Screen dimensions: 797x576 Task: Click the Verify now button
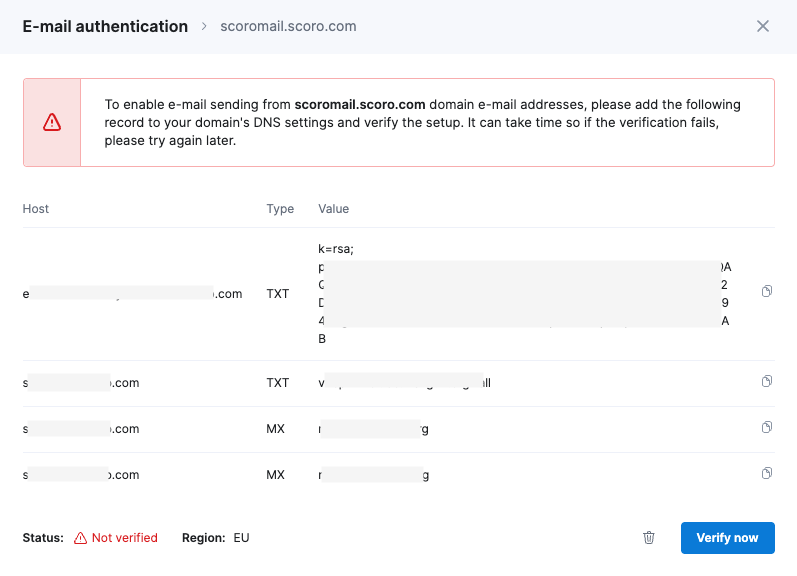[727, 537]
